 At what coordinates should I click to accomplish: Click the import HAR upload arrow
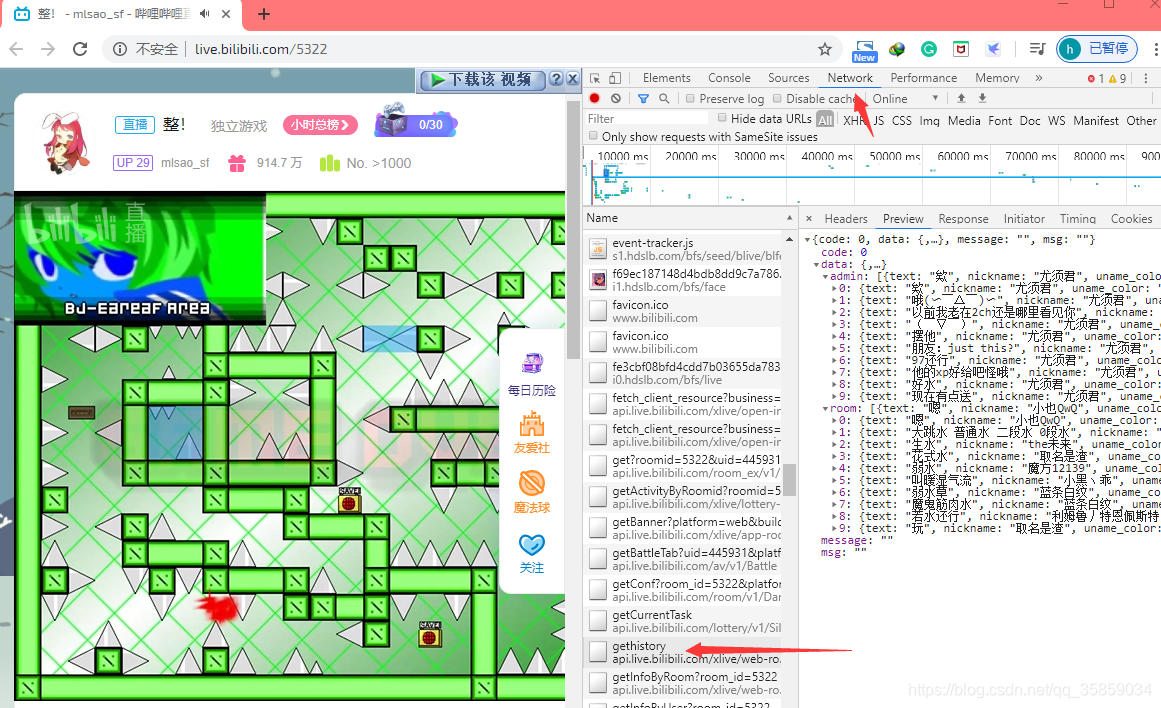point(961,98)
